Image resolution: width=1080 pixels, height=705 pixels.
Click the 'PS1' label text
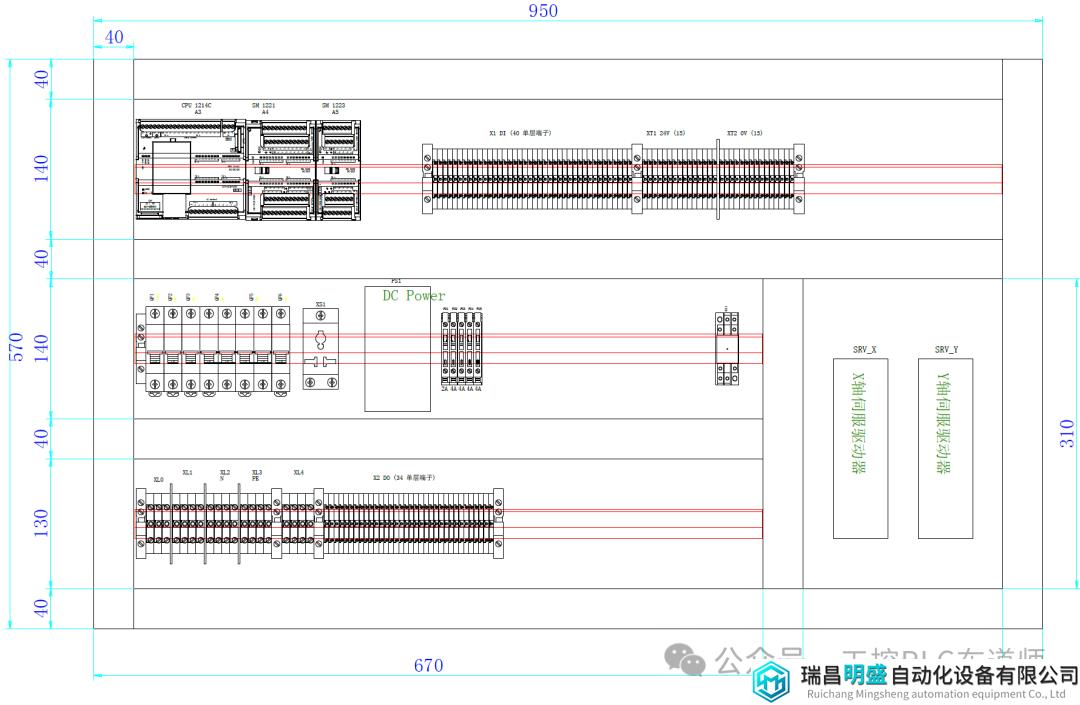click(x=396, y=281)
